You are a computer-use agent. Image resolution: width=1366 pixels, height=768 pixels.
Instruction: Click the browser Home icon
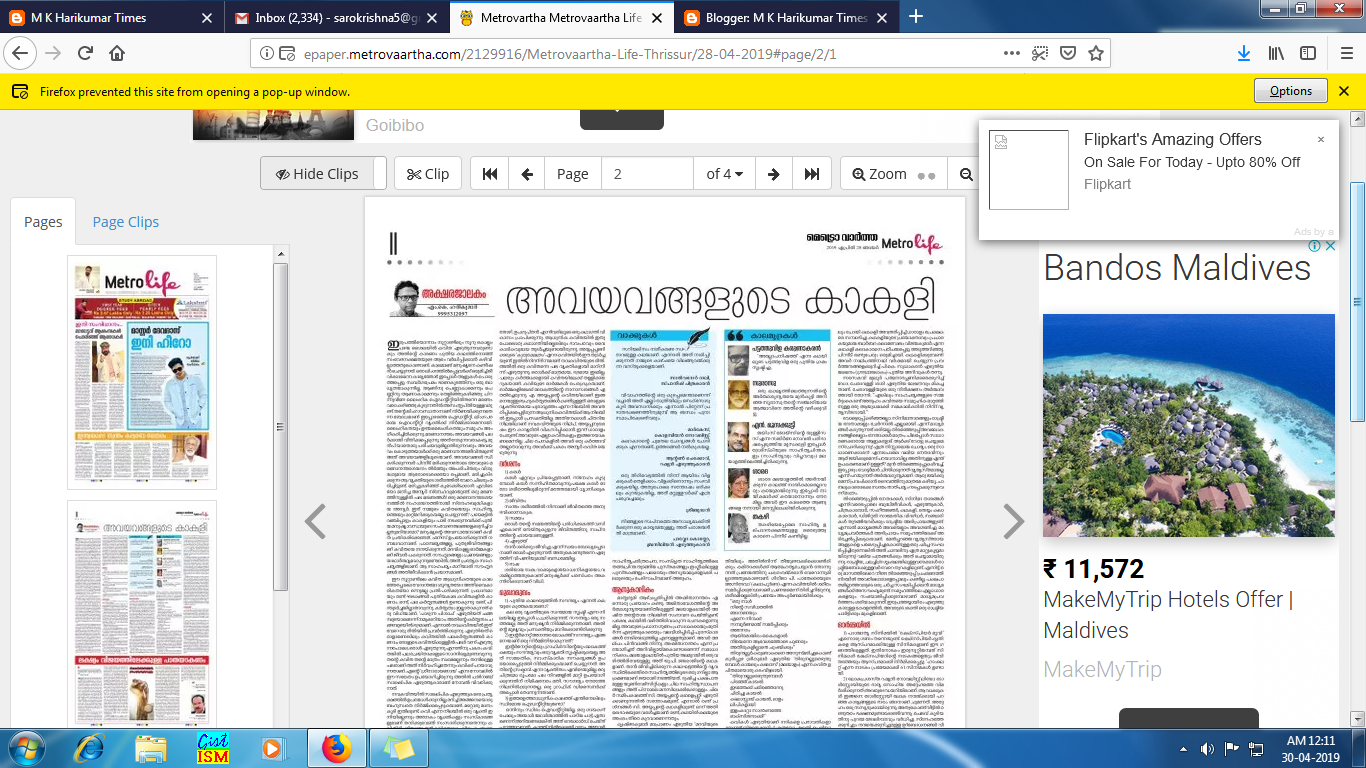[117, 54]
